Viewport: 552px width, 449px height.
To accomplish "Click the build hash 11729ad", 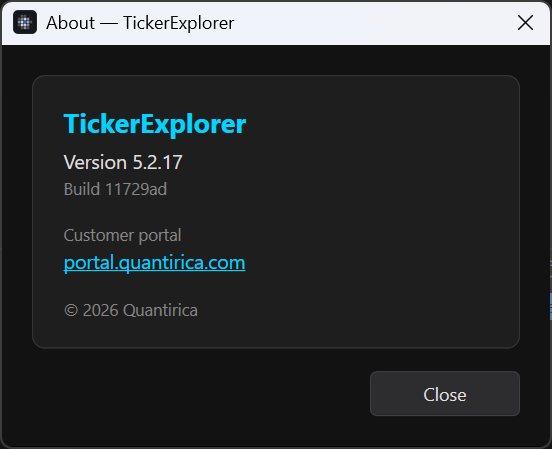I will point(136,189).
